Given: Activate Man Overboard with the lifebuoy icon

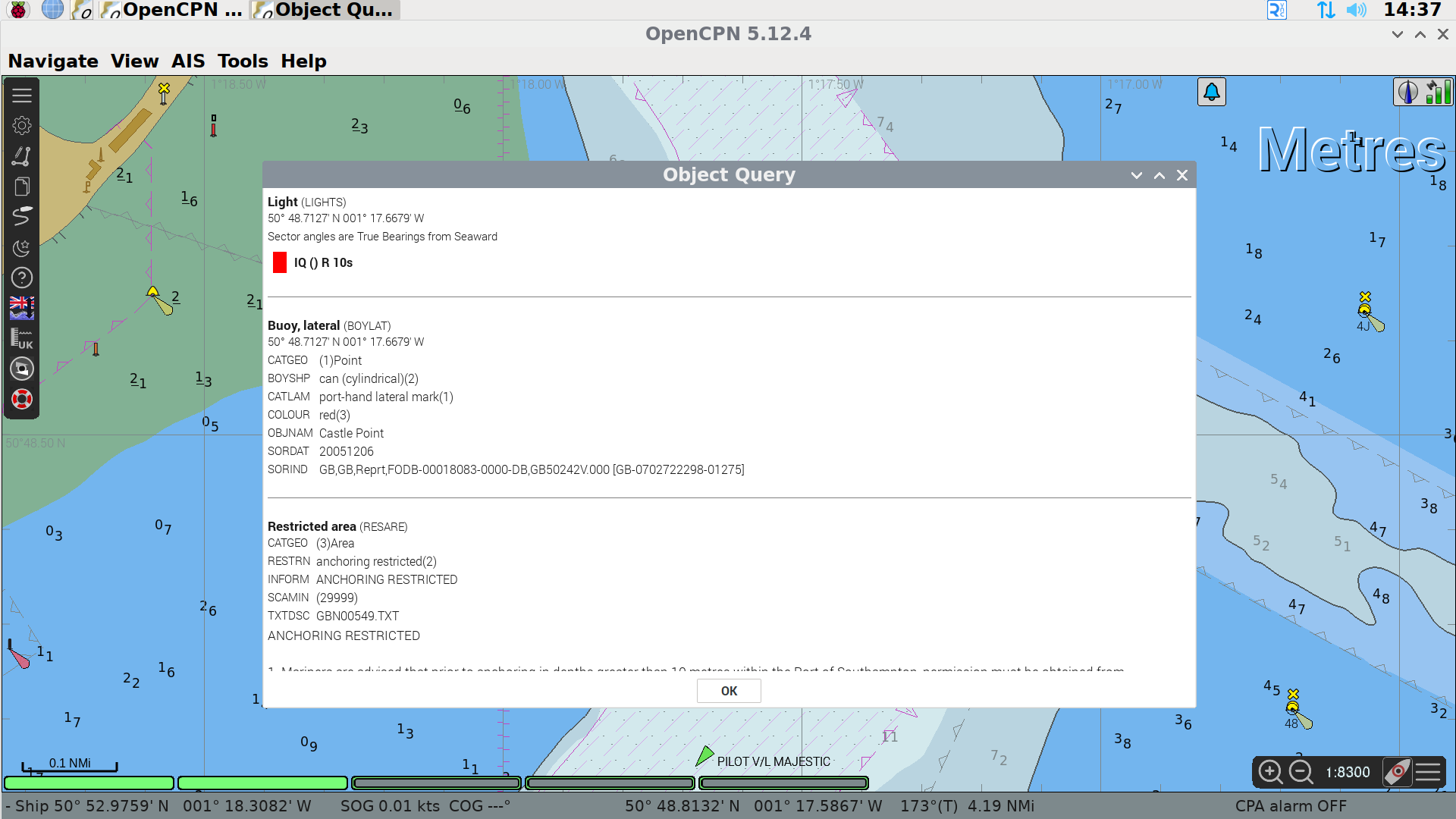Looking at the screenshot, I should click(x=21, y=399).
